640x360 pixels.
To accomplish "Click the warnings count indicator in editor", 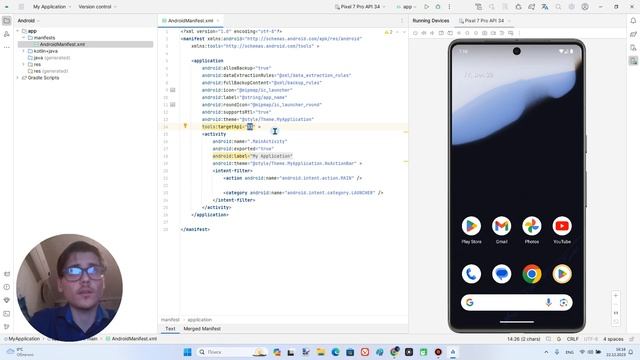I will [388, 32].
